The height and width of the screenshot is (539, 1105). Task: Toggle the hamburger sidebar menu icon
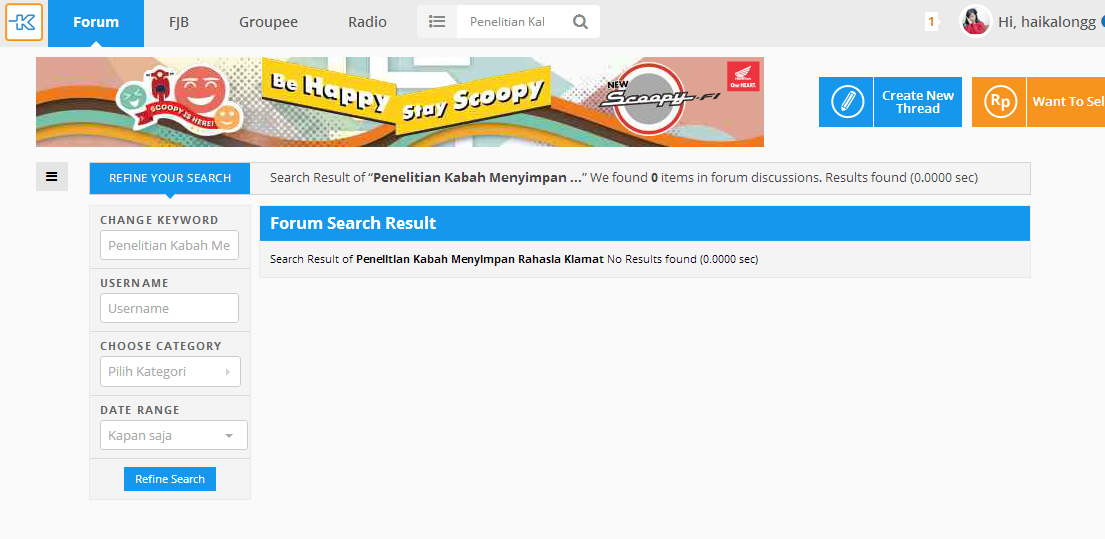pos(51,176)
